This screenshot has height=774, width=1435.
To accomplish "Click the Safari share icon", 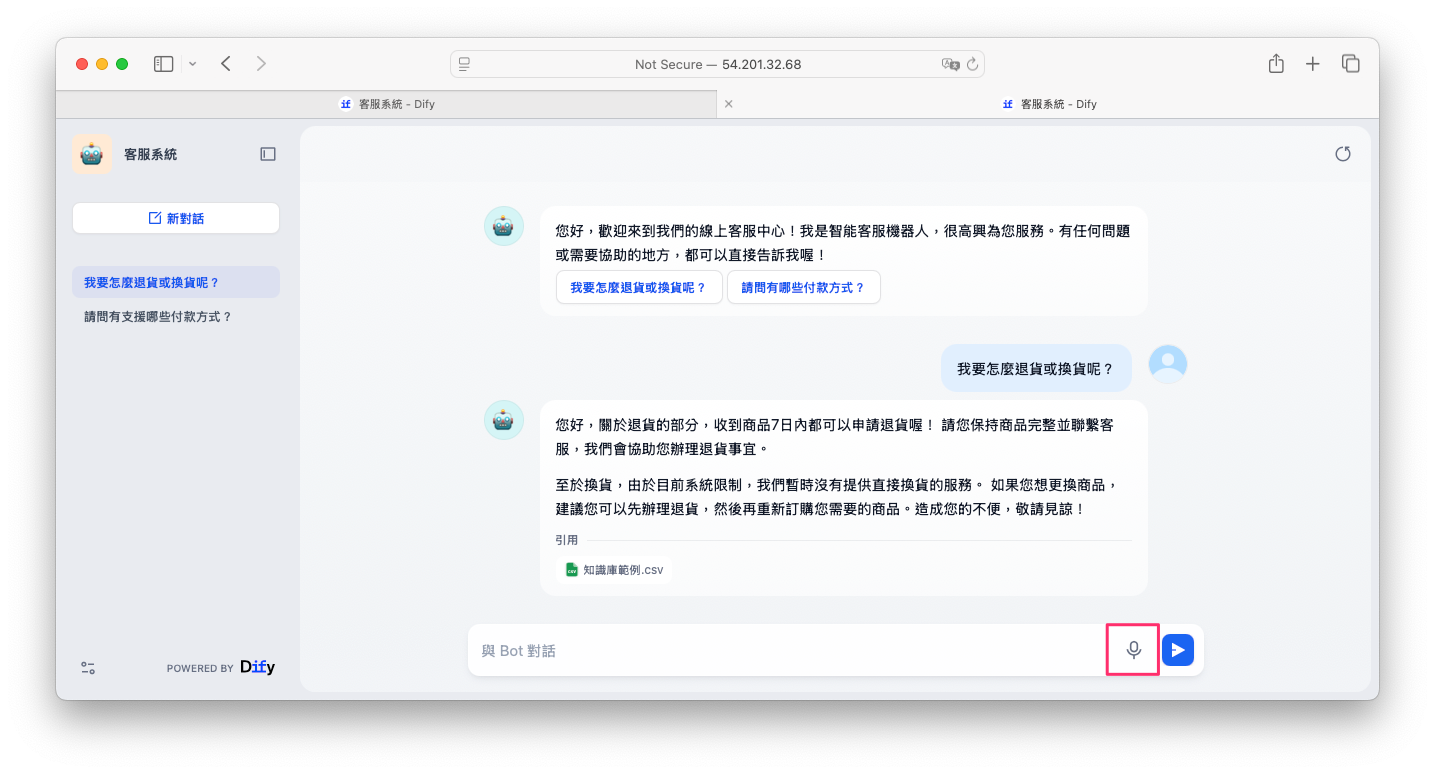I will pyautogui.click(x=1276, y=64).
